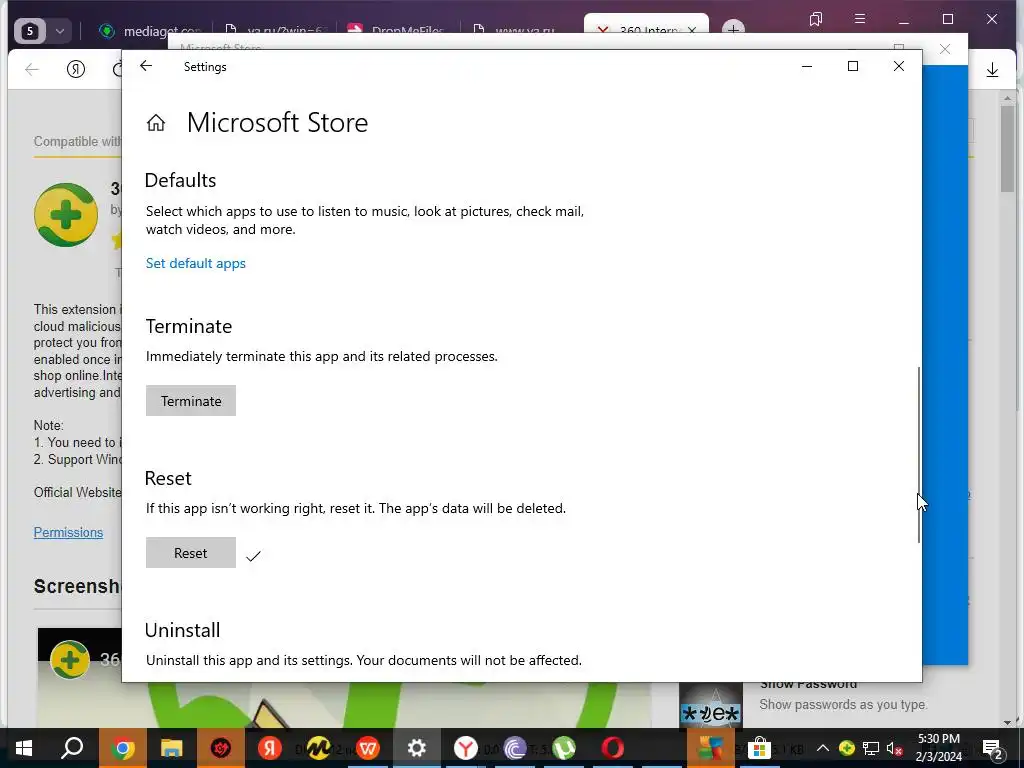Open red Yandex 'Я' app on taskbar
Screen dimensions: 1024x768
pos(269,748)
